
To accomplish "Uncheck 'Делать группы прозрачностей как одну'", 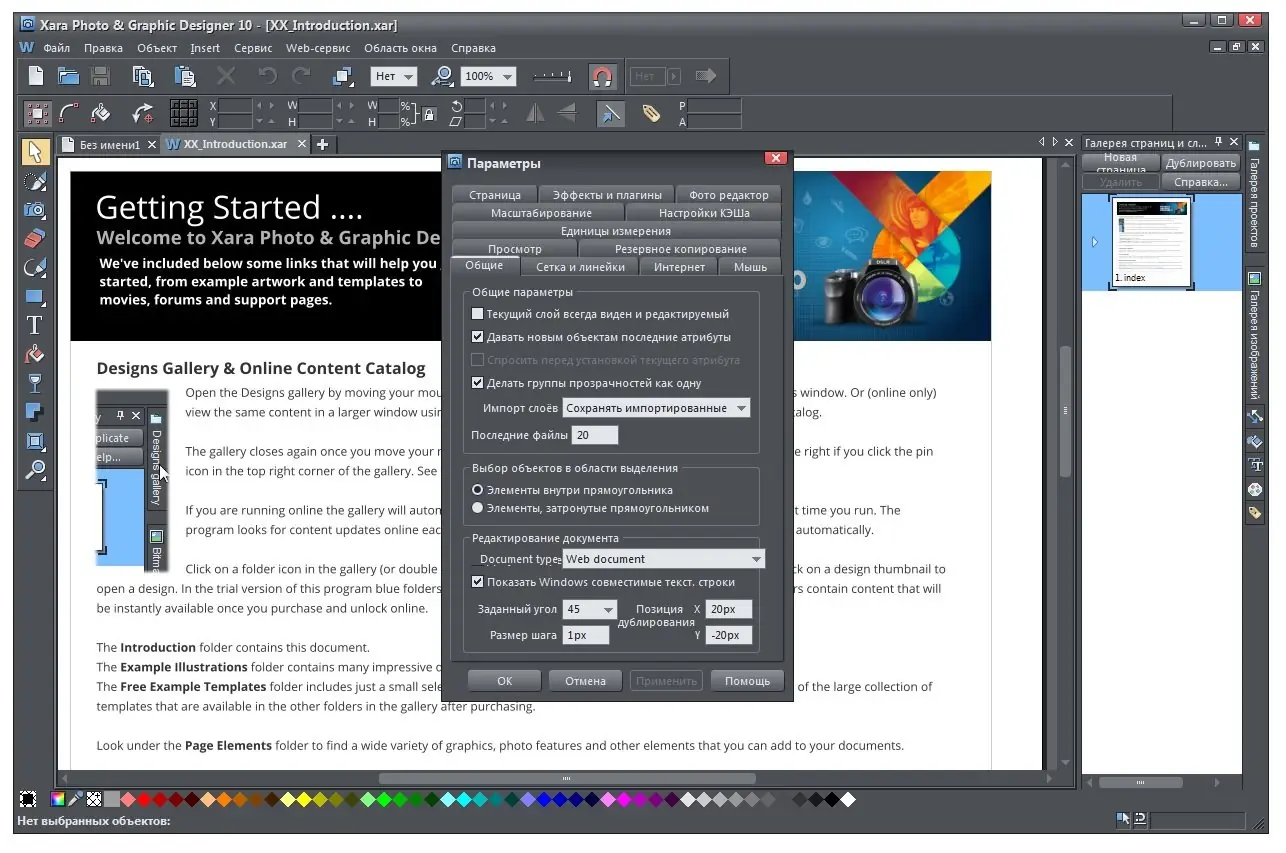I will pos(478,383).
